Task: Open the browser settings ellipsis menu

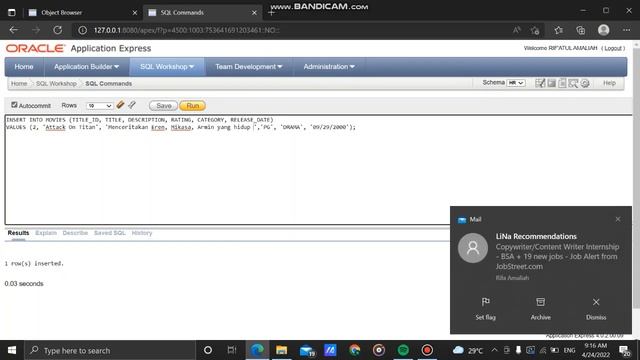Action: [626, 30]
